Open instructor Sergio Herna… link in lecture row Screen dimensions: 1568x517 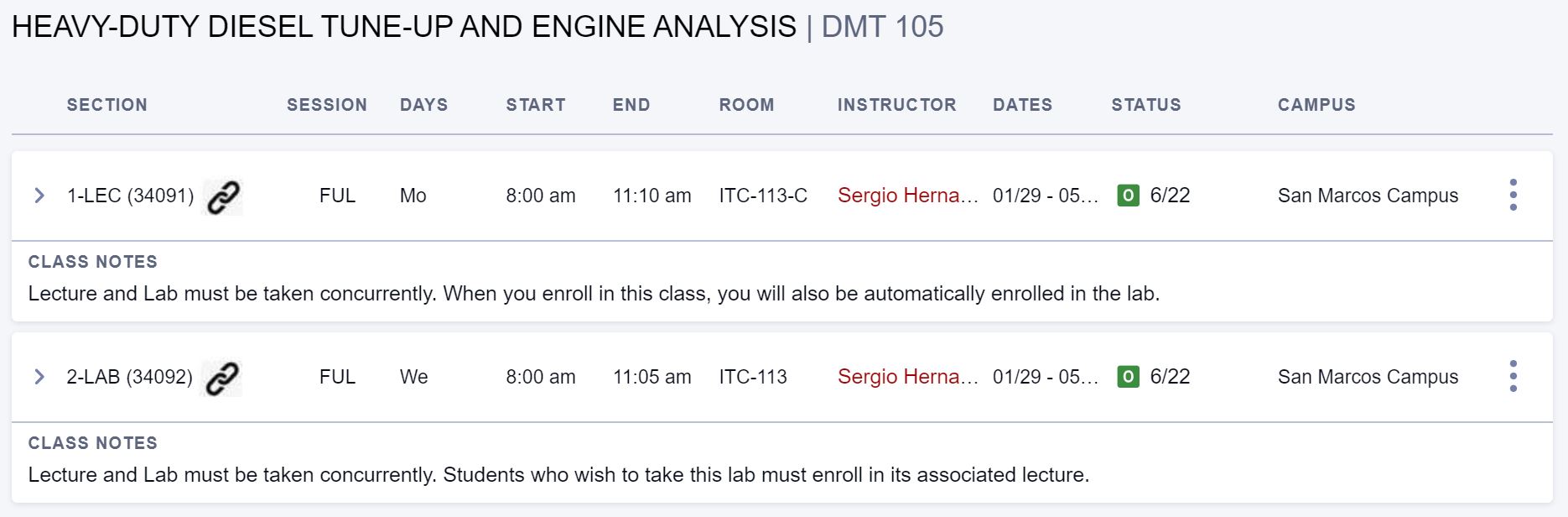click(x=907, y=196)
